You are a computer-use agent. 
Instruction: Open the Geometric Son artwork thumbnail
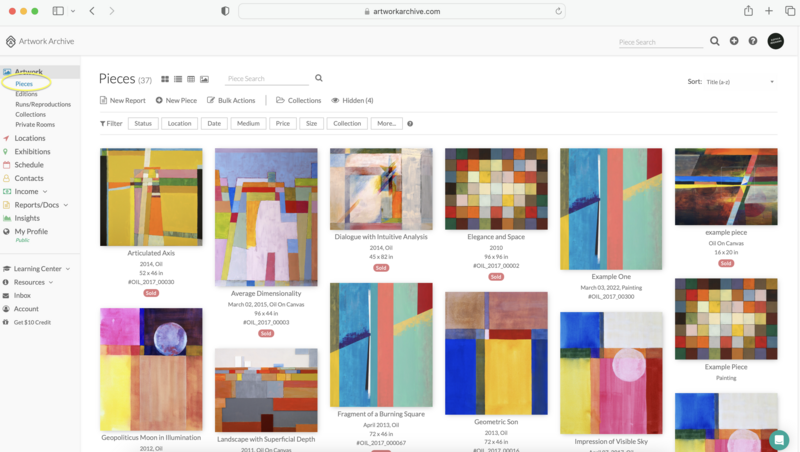[x=496, y=353]
